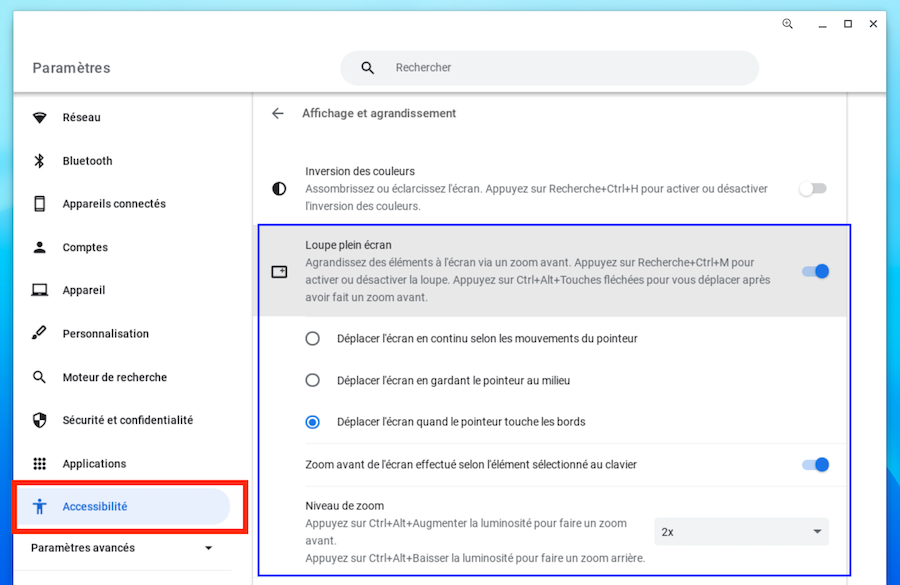Click the Applications grid icon

pos(40,464)
